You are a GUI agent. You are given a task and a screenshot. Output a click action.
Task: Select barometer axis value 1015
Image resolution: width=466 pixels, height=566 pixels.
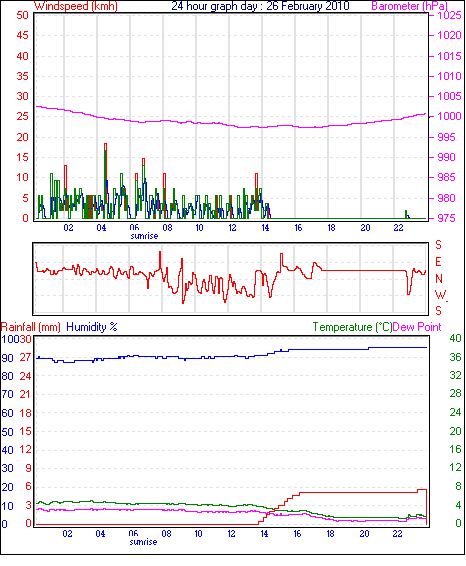pos(449,56)
